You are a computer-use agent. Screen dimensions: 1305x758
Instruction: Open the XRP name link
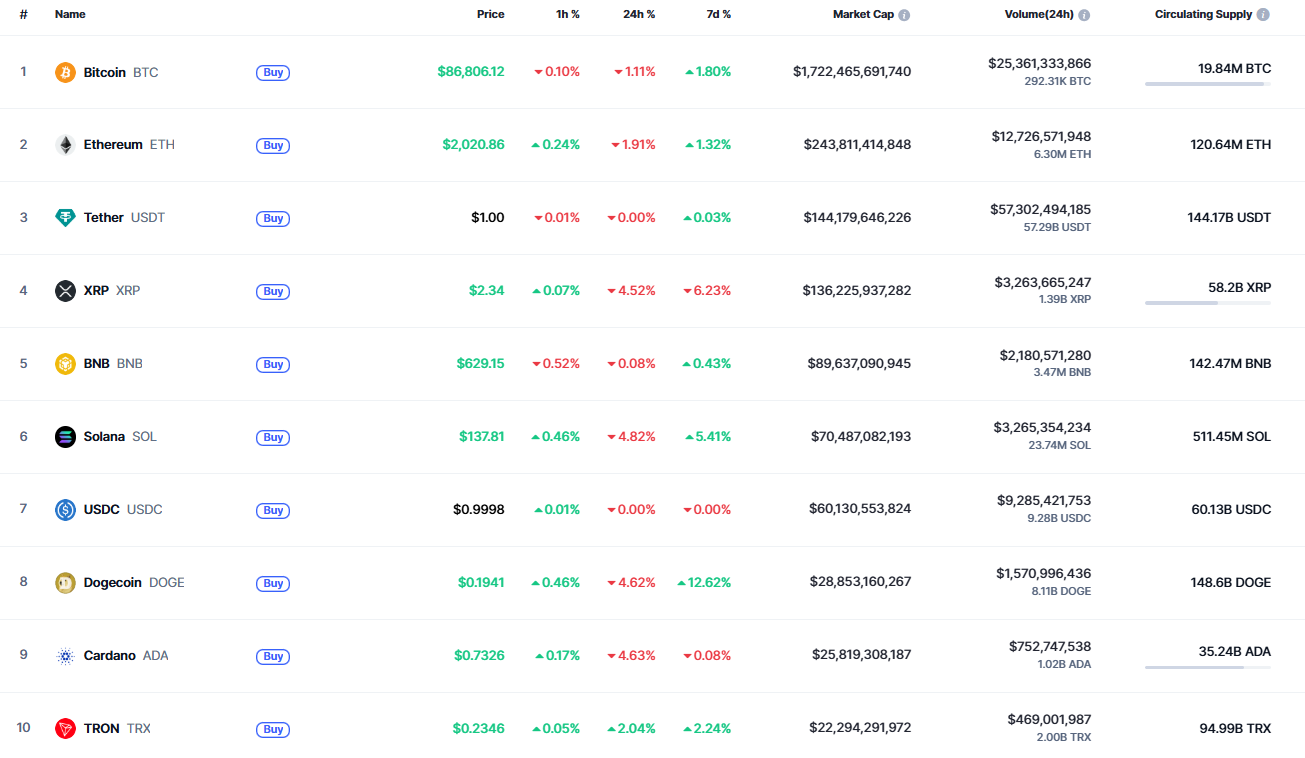96,291
